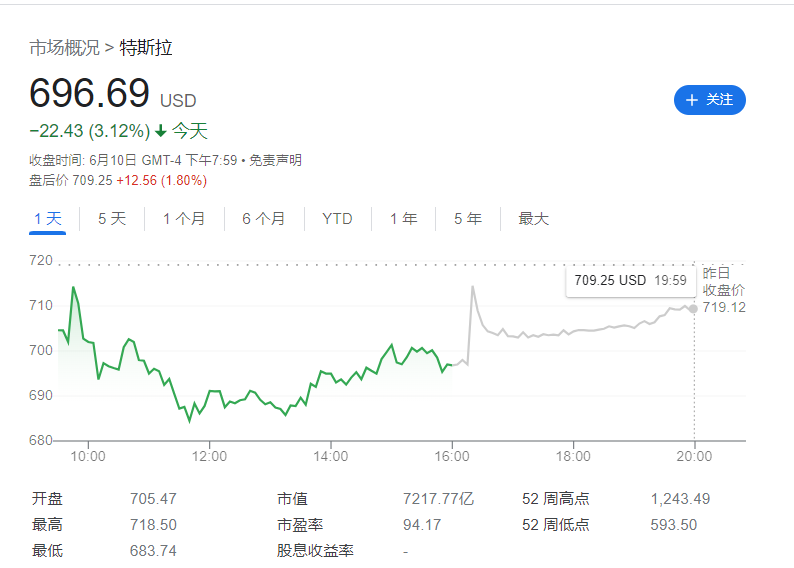Click the after-hours spike on gray line

[472, 288]
